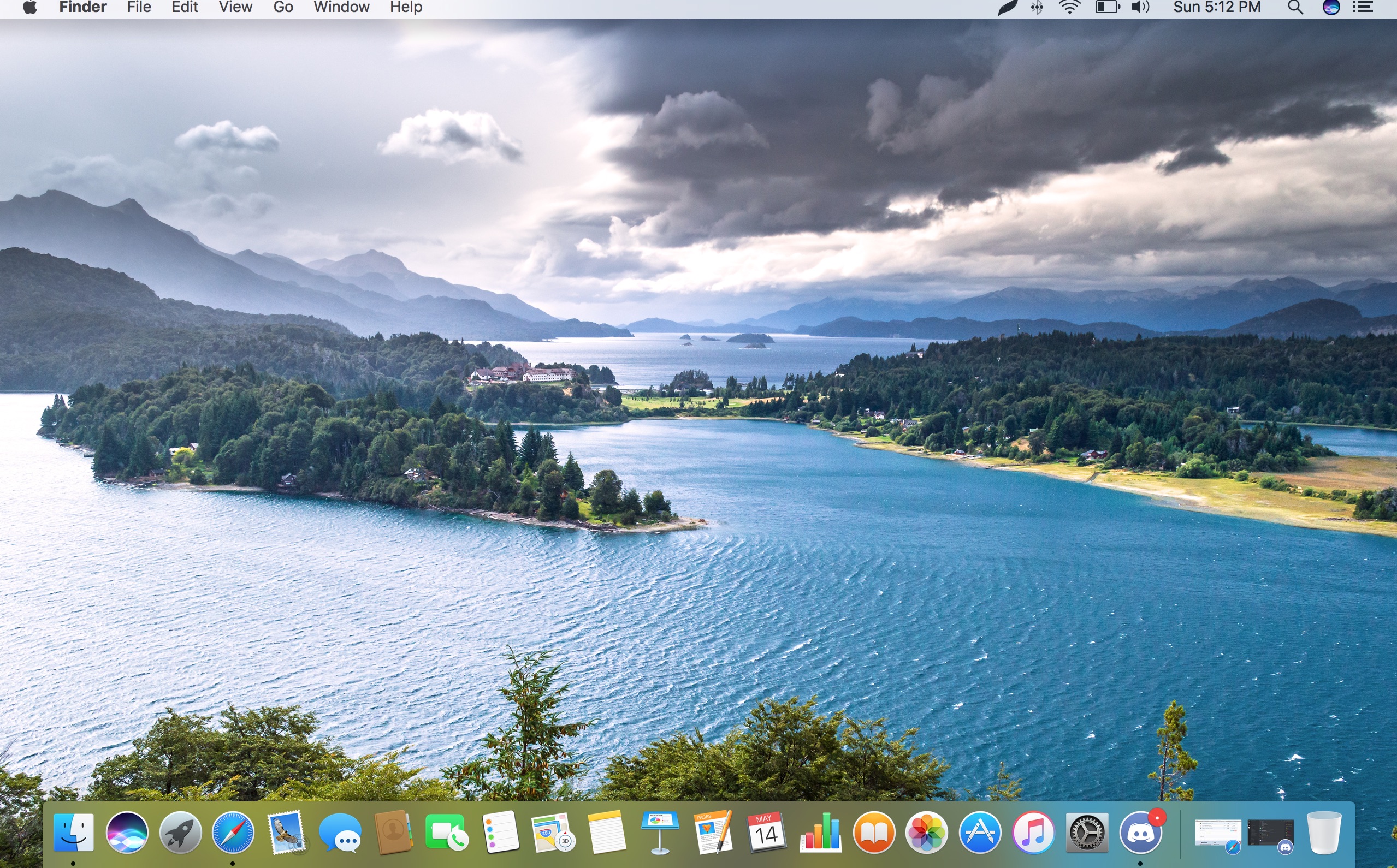Launch Safari from the Dock
This screenshot has width=1397, height=868.
point(233,832)
